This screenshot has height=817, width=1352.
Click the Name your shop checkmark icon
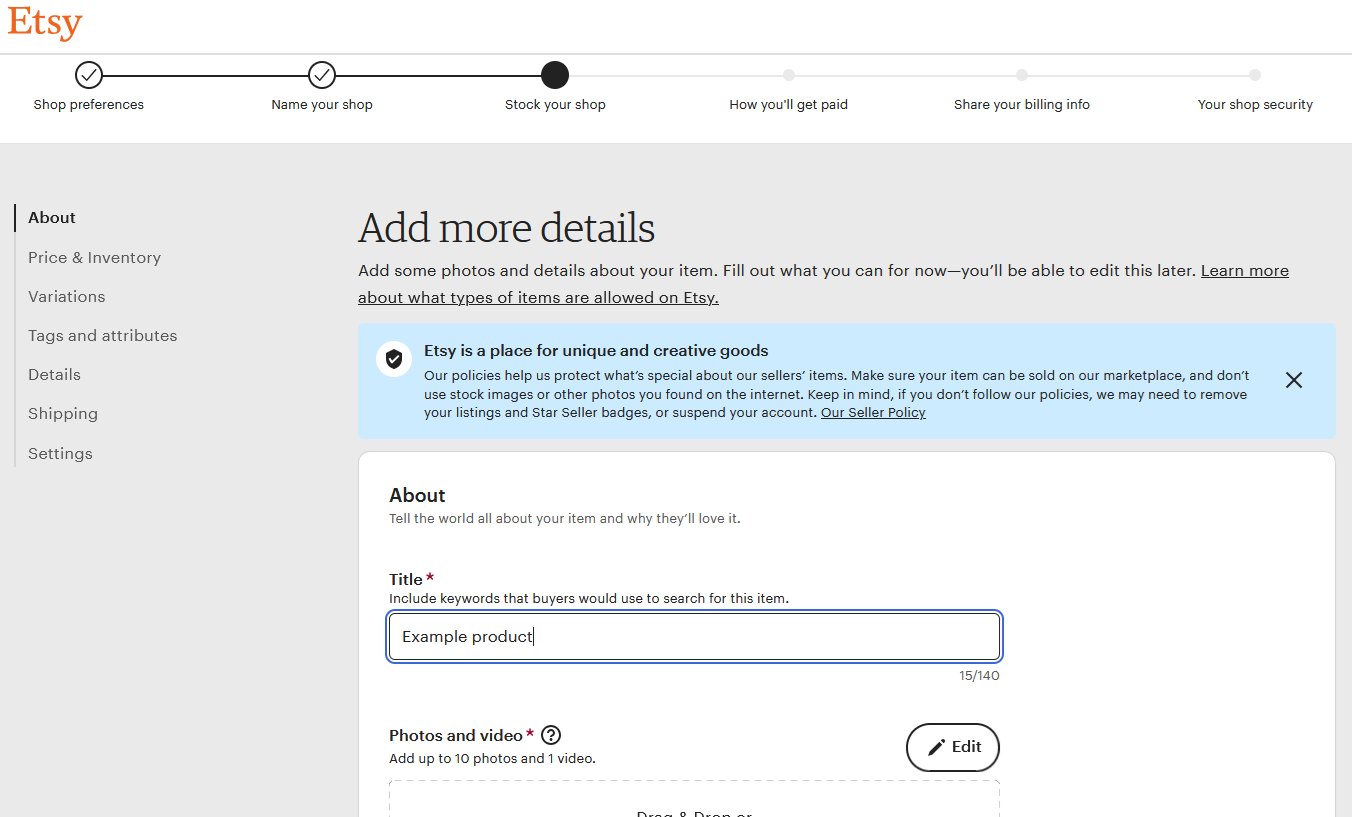[322, 75]
